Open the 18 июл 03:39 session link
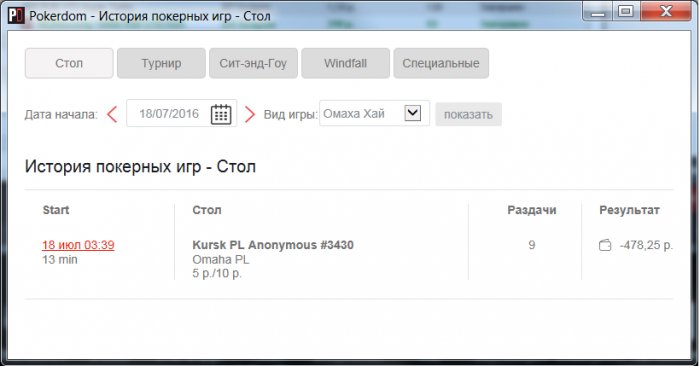Viewport: 700px width, 366px height. point(78,245)
